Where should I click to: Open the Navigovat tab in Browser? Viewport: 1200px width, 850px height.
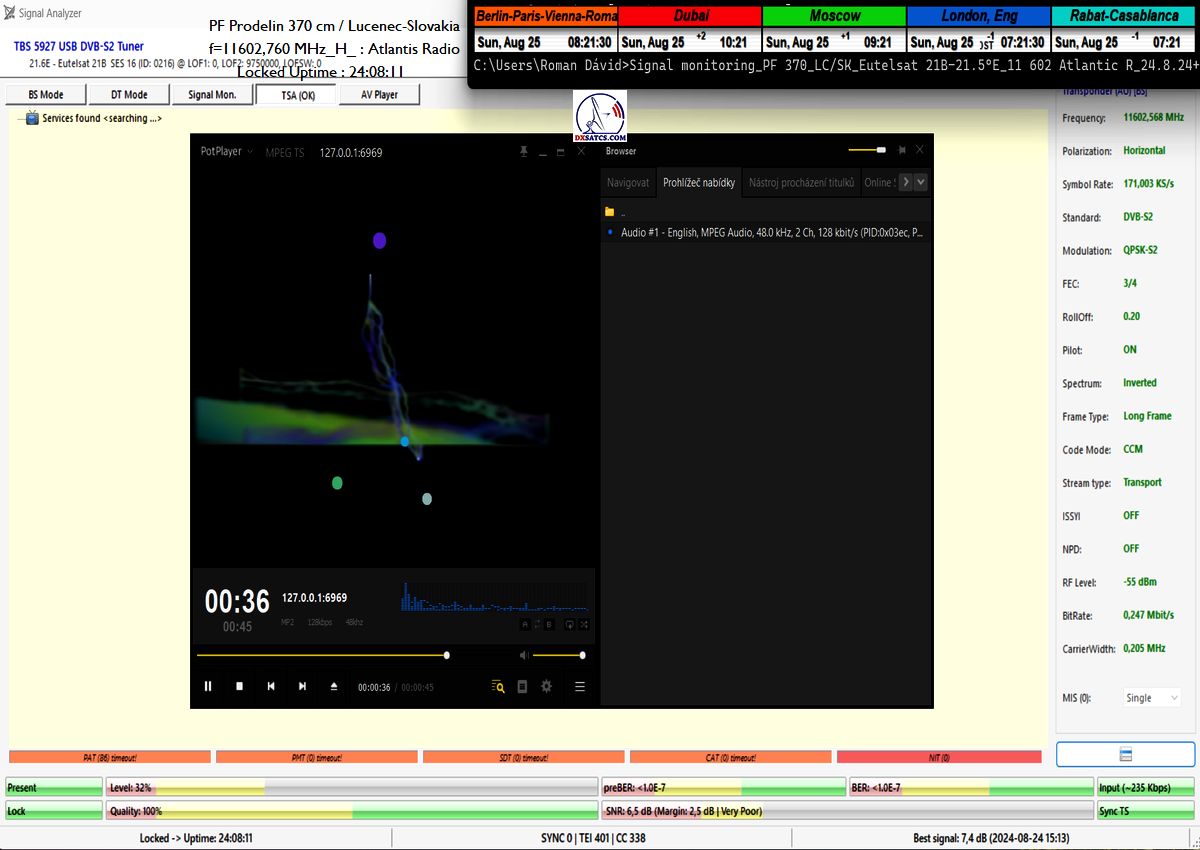[628, 183]
